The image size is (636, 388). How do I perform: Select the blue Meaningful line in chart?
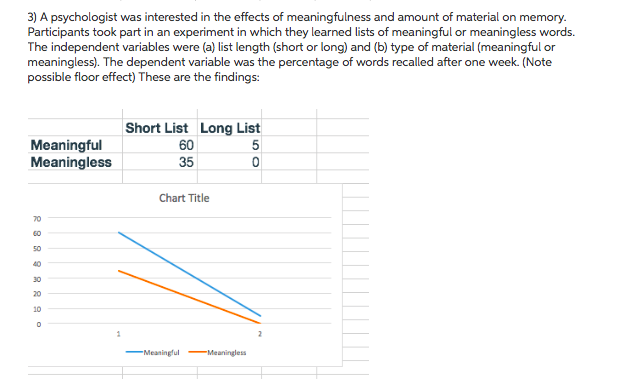click(189, 274)
